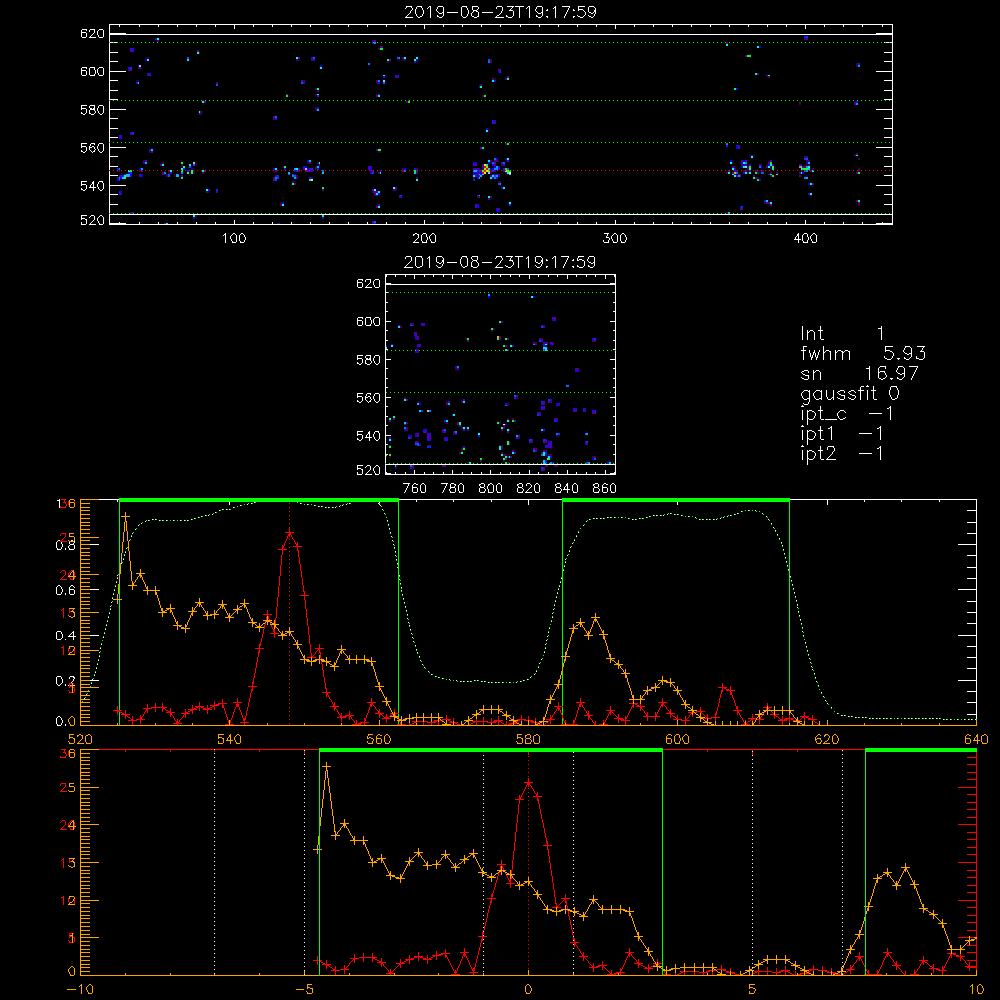Image resolution: width=1000 pixels, height=1000 pixels.
Task: Click x-axis label 620 of the upper profile plot
Action: click(827, 739)
